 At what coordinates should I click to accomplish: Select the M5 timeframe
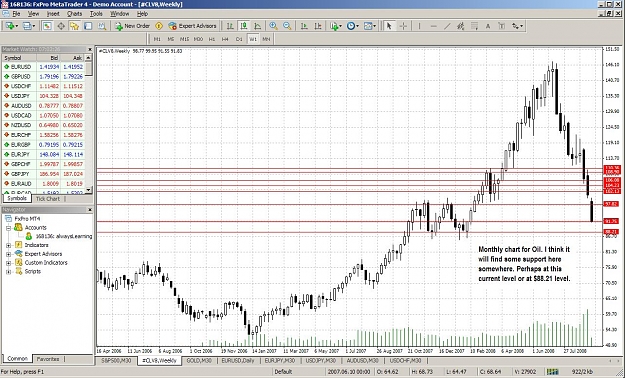tap(171, 39)
